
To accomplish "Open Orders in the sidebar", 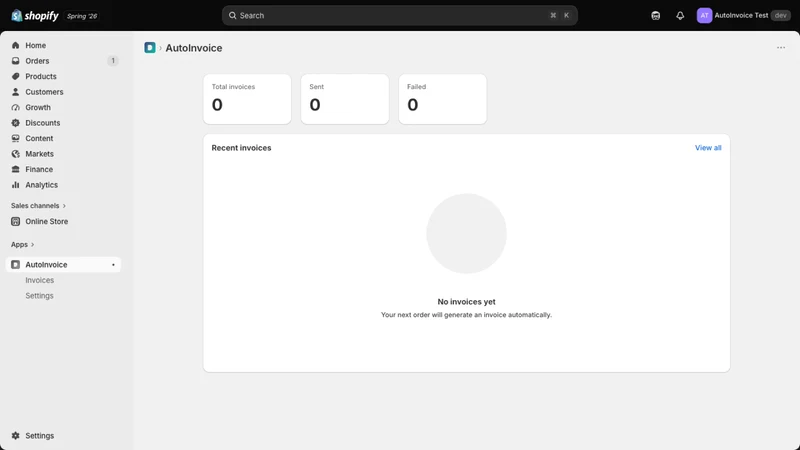I will 63,61.
